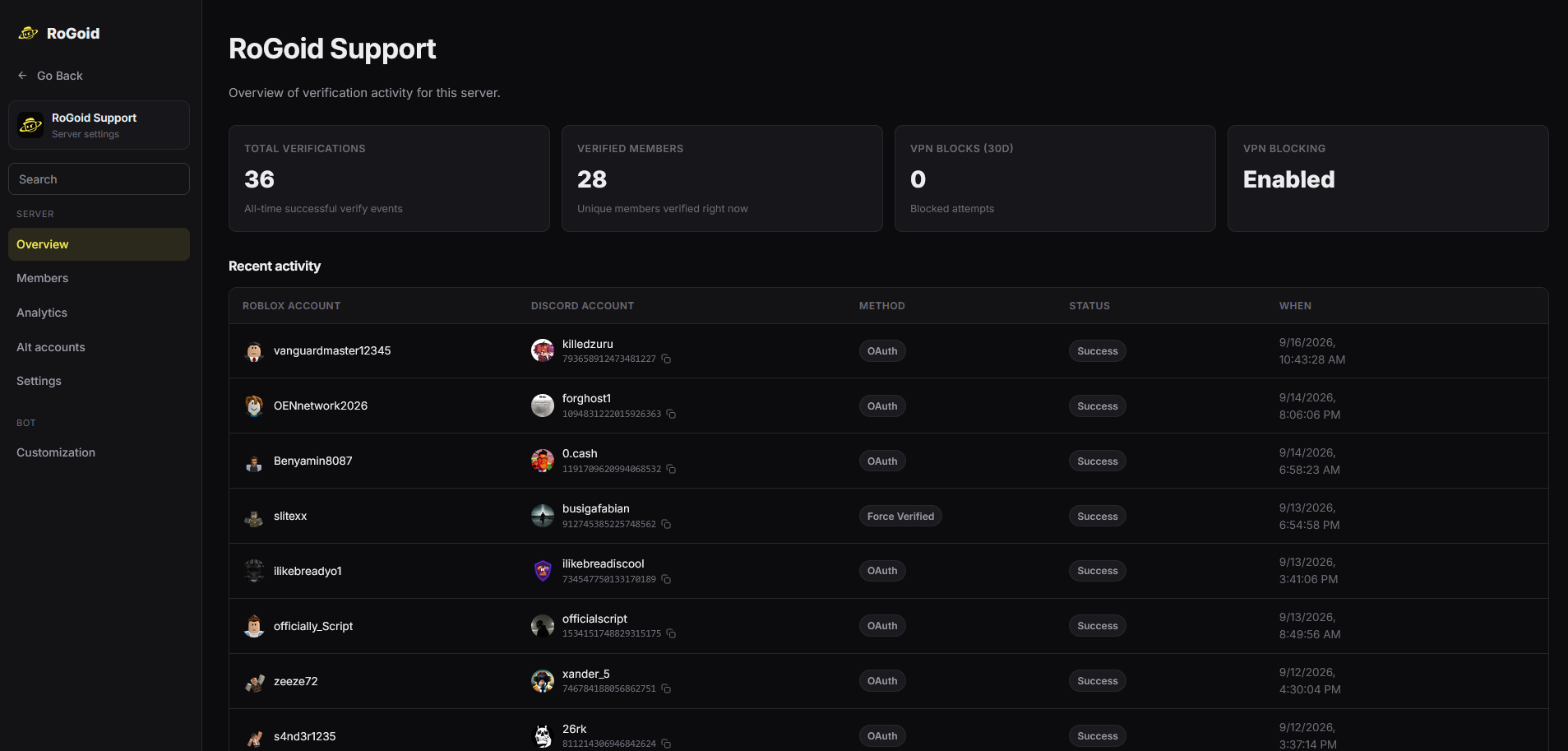Screen dimensions: 1568x751
Task: Click the RoGoid Support server card
Action: (99, 125)
